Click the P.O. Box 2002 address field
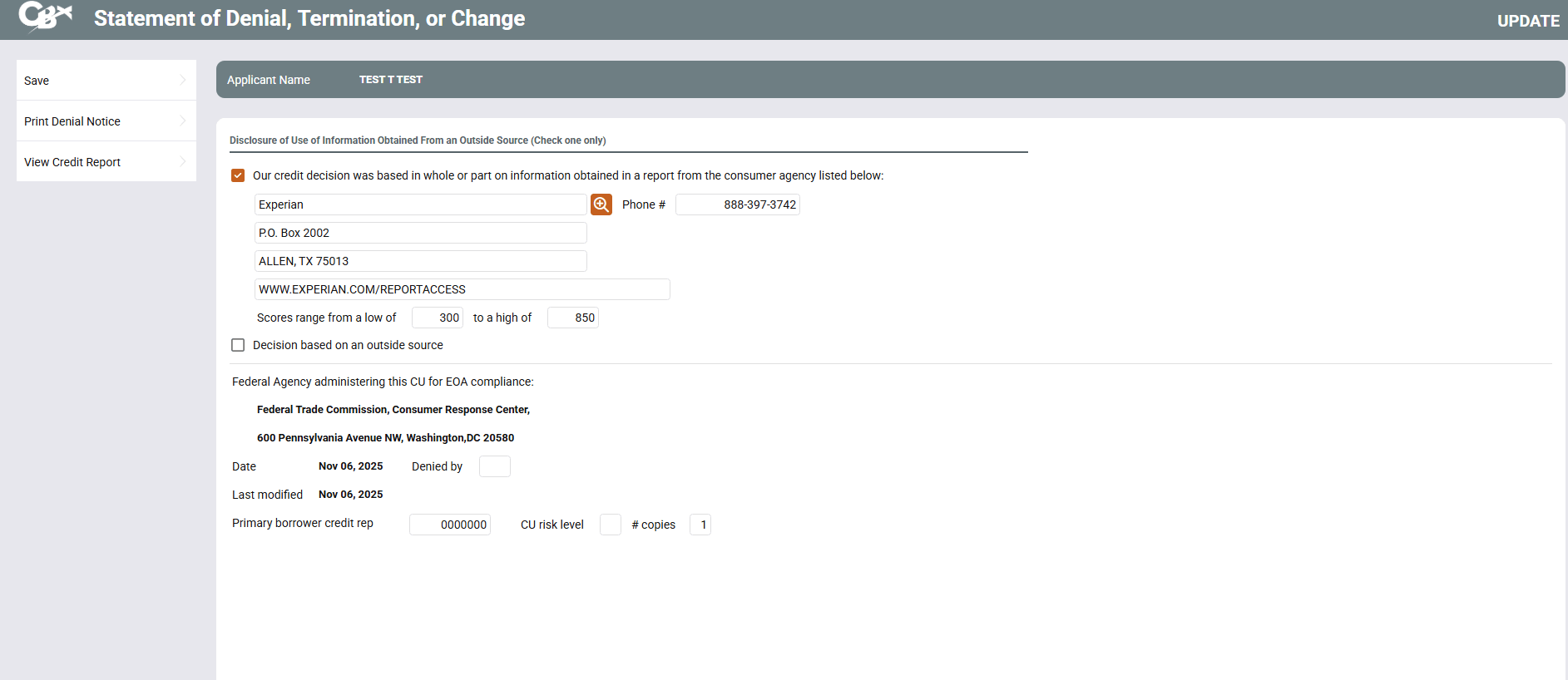 point(420,233)
